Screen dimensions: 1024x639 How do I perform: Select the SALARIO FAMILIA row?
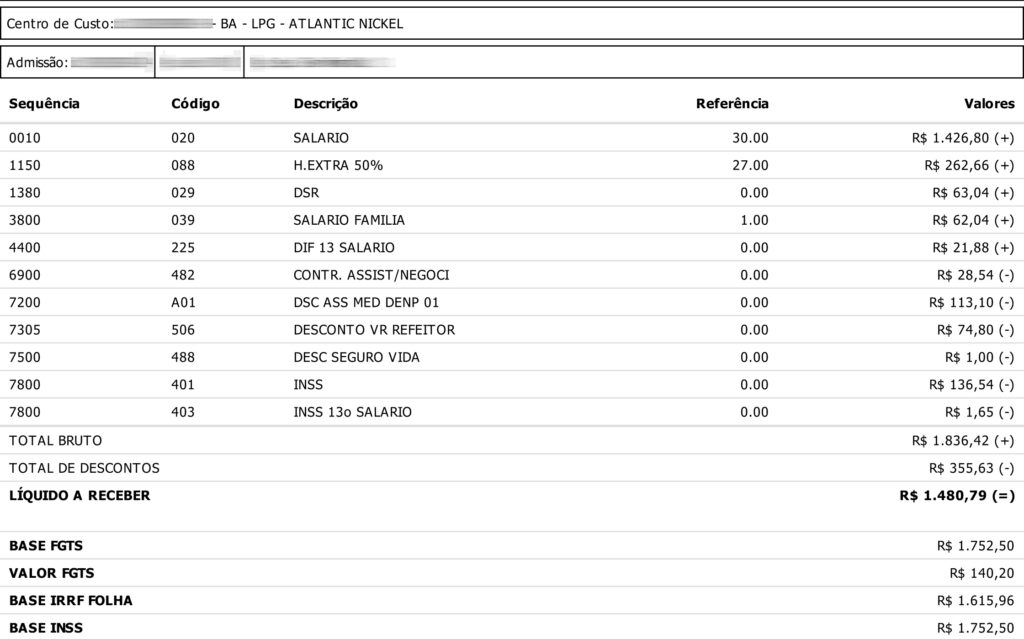click(349, 220)
